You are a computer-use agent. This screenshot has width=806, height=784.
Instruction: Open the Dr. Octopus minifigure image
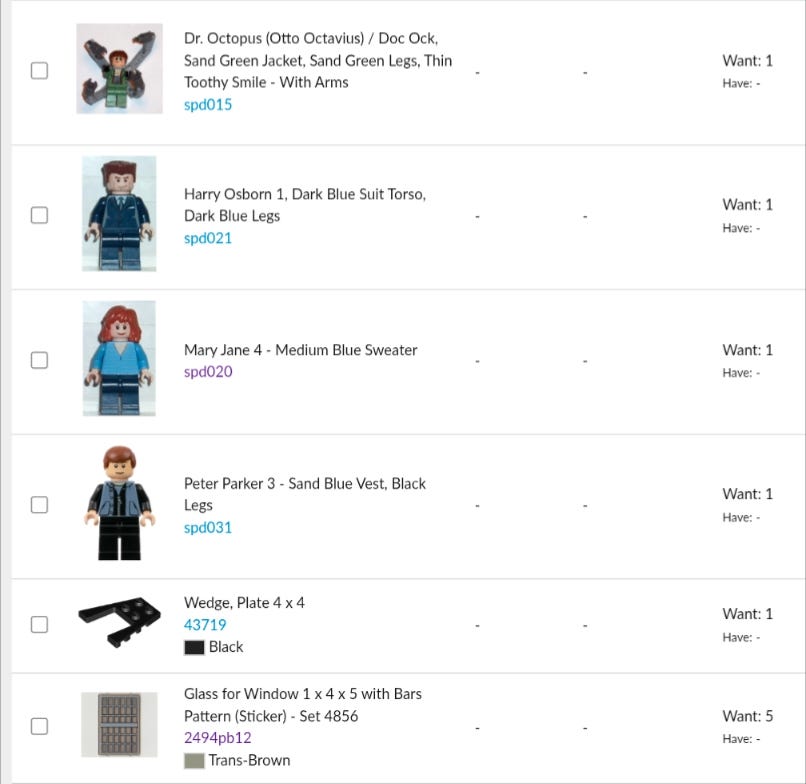pyautogui.click(x=119, y=69)
